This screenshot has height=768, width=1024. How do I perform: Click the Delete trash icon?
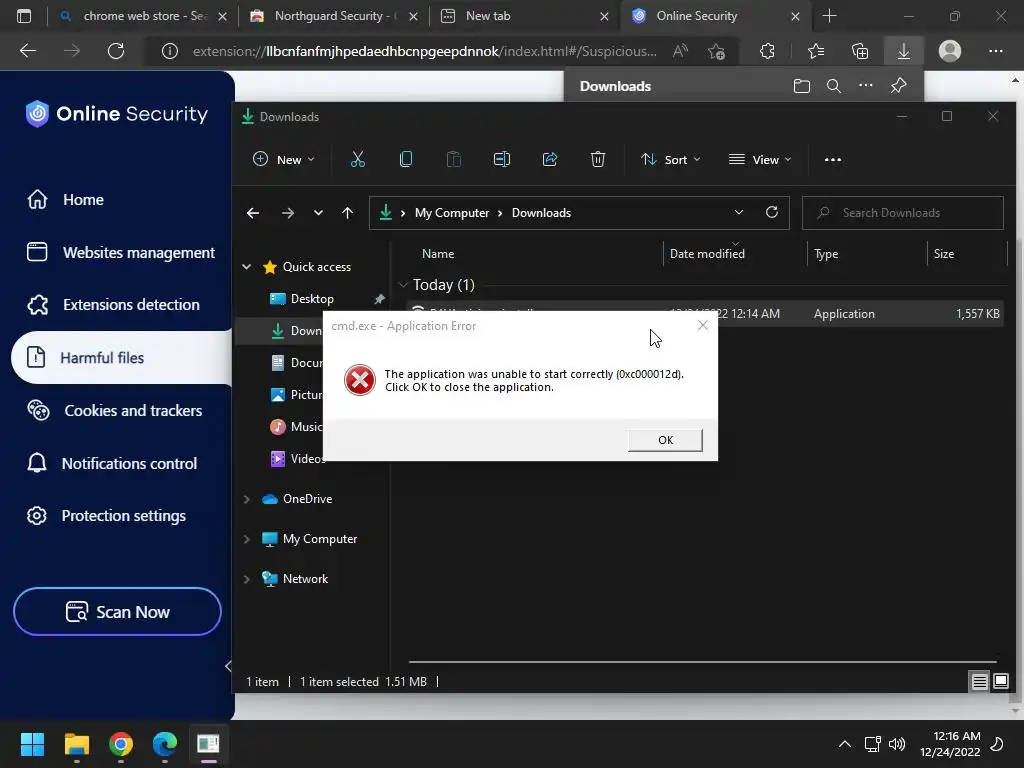click(598, 159)
